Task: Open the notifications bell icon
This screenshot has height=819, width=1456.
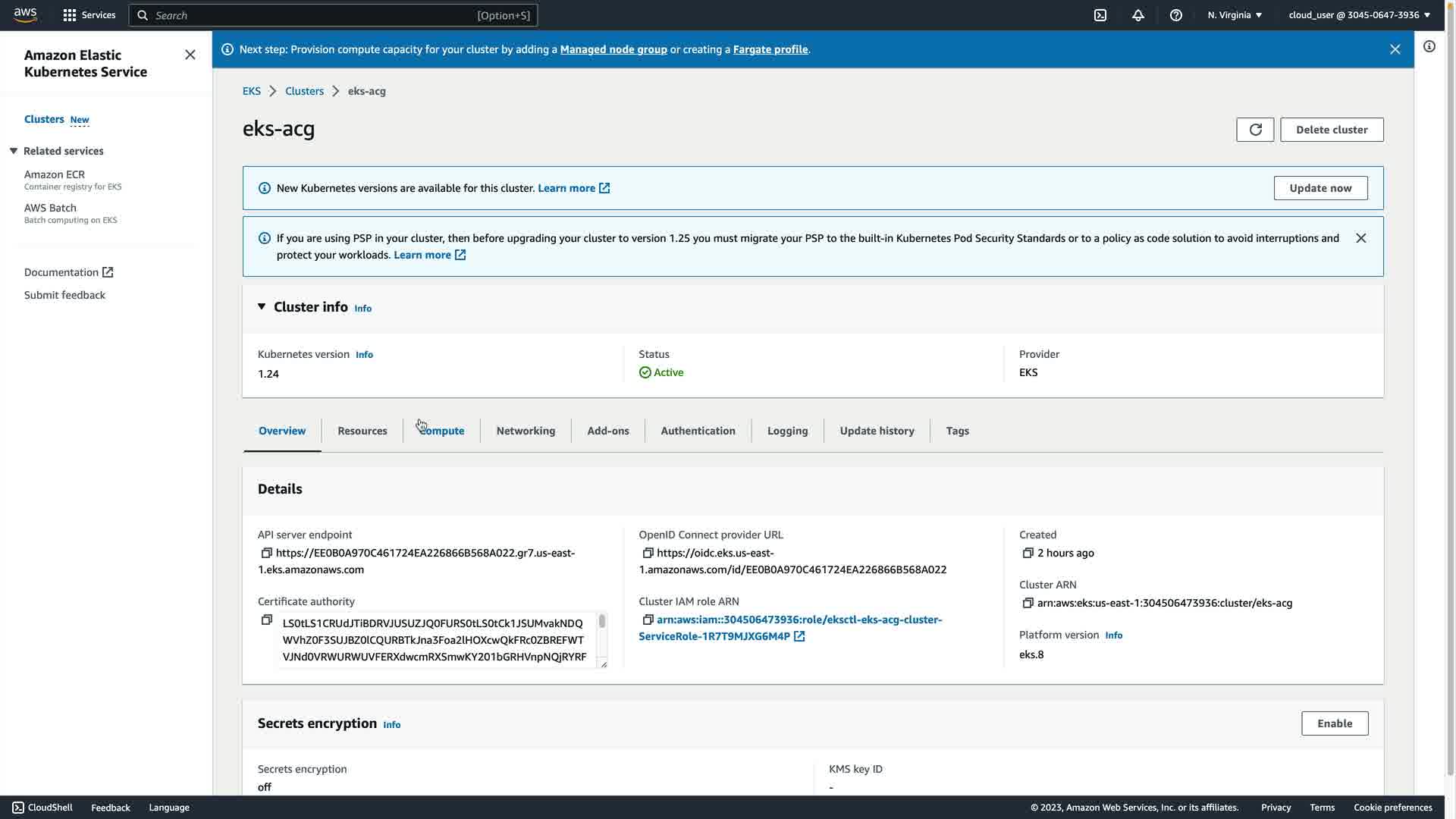Action: (1138, 15)
